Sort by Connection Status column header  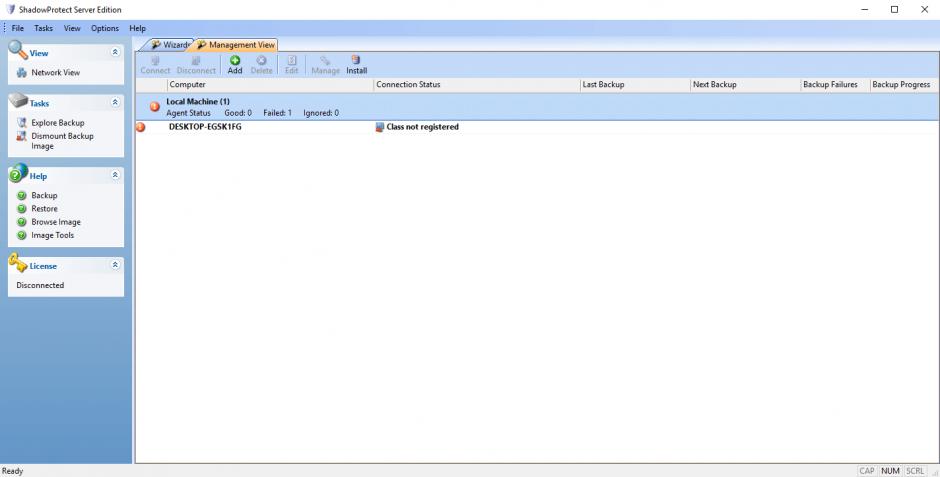[477, 84]
